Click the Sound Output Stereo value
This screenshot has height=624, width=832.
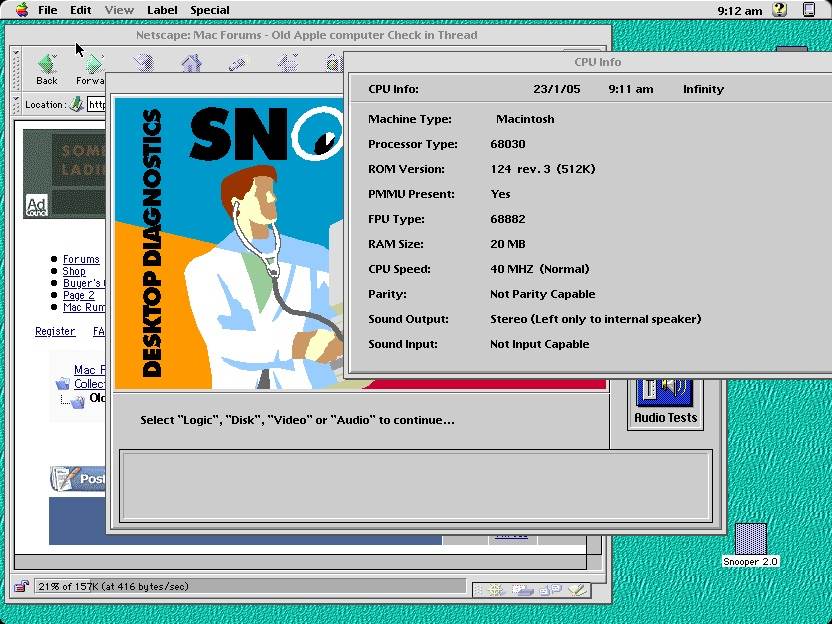(595, 319)
